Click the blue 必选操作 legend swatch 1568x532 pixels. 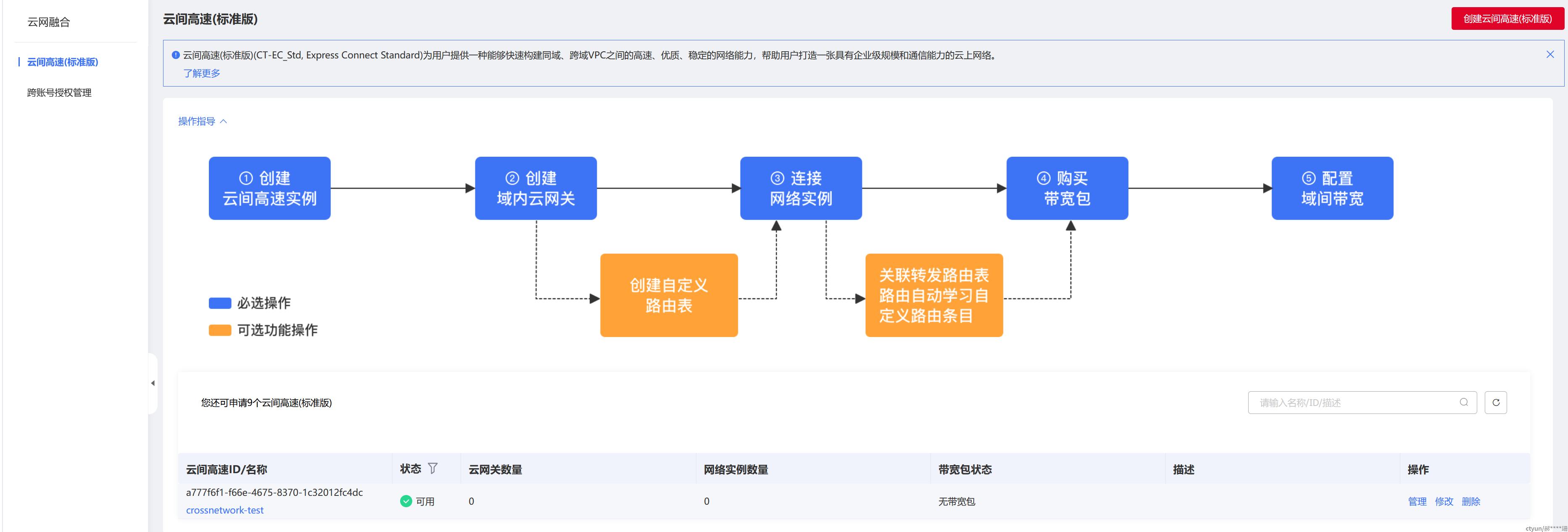click(x=220, y=303)
